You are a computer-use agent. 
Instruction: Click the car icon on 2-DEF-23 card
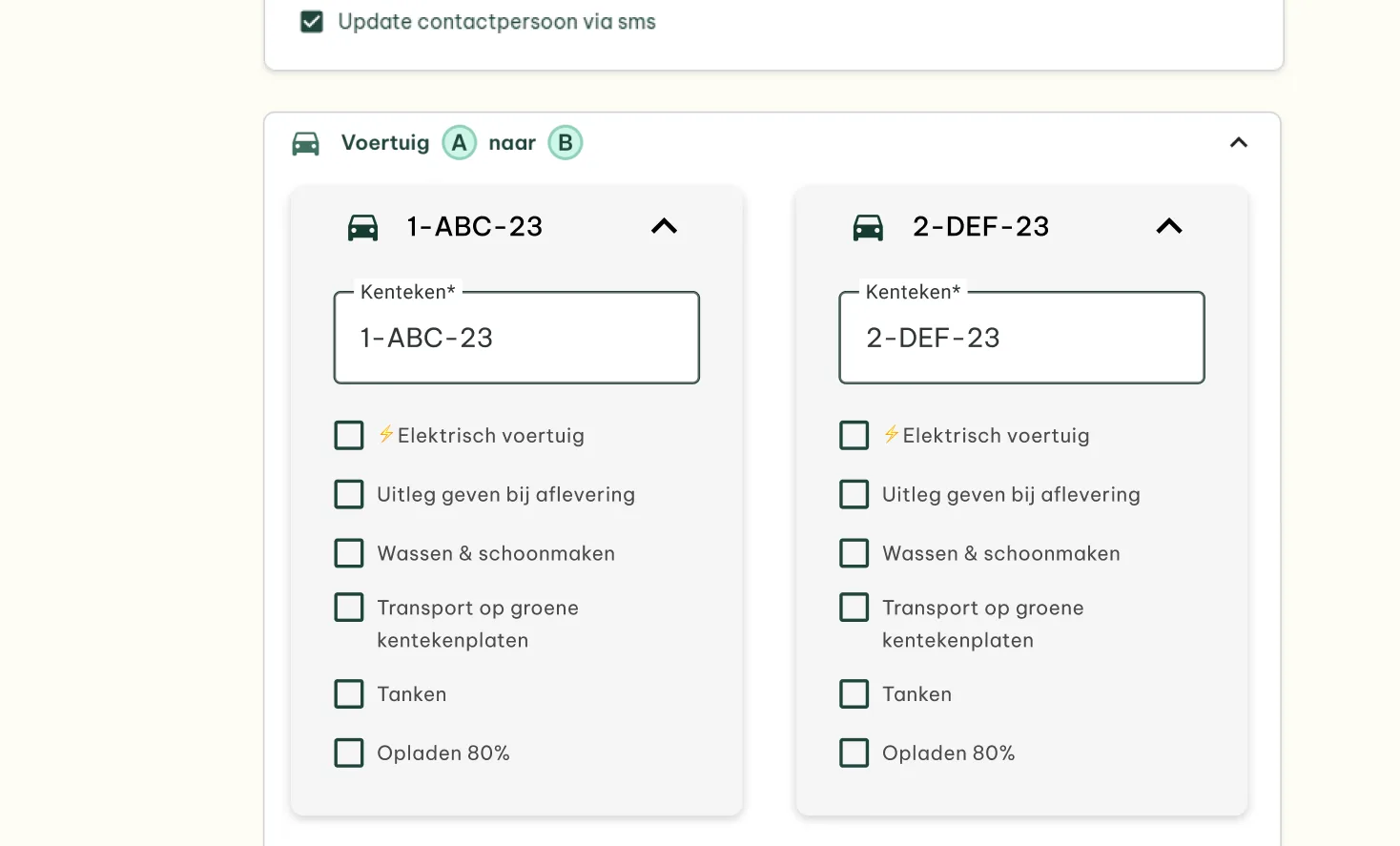(867, 227)
